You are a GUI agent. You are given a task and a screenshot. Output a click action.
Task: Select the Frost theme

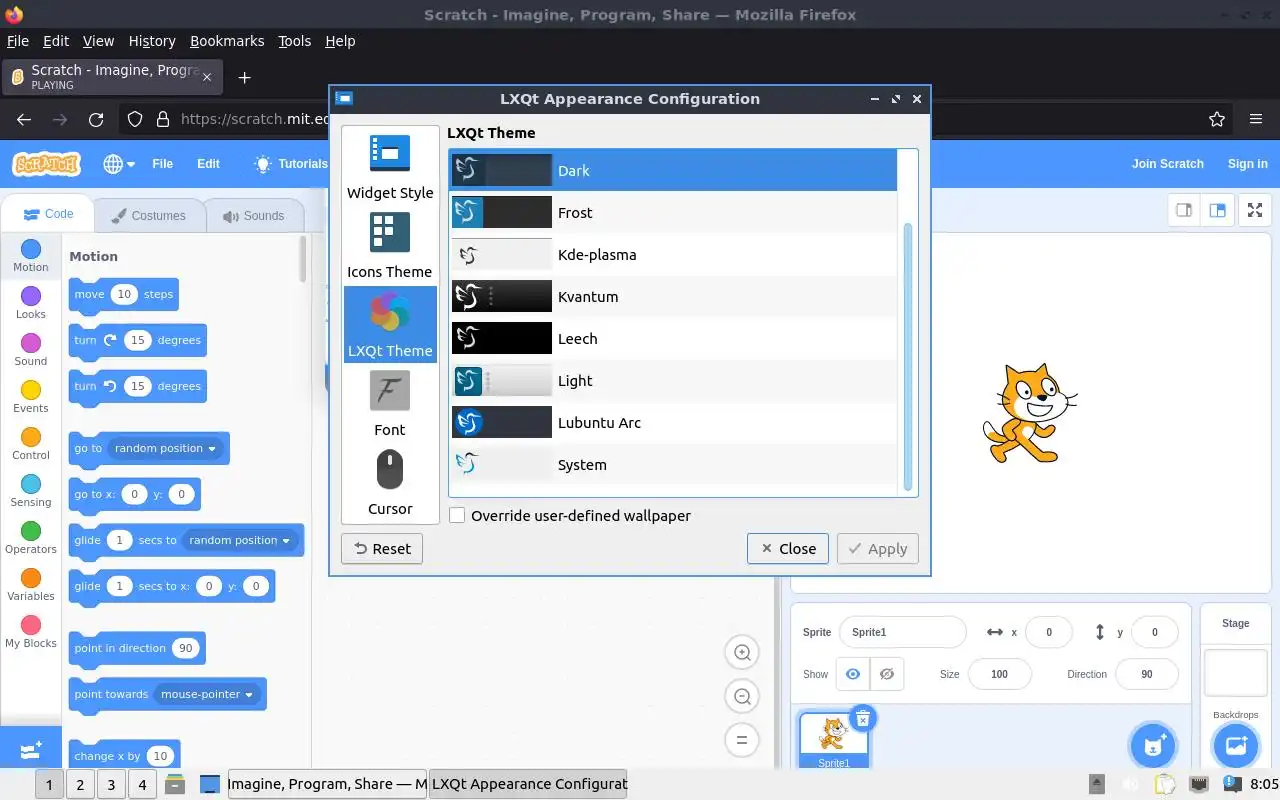[x=673, y=212]
